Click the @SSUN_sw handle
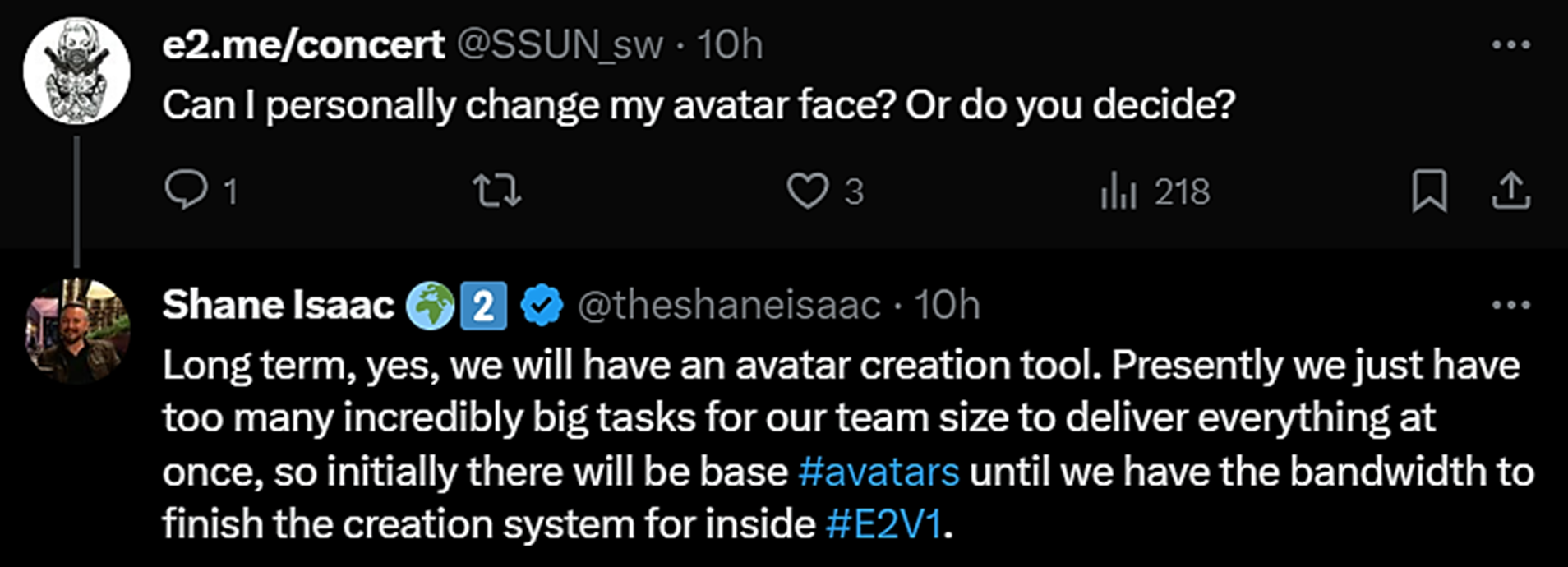Viewport: 1568px width, 567px height. (560, 45)
